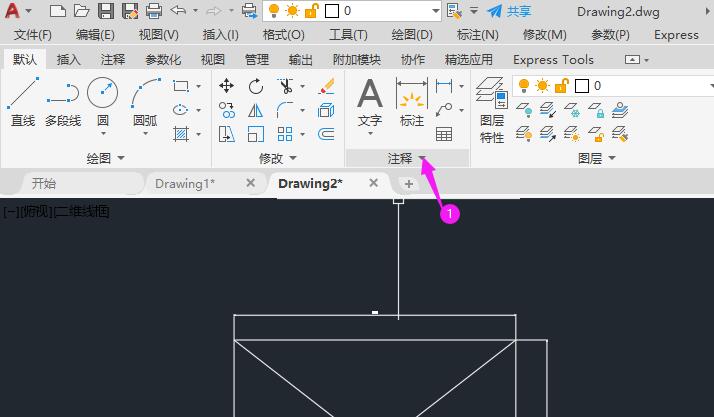
Task: Save drawing with the floppy disk icon
Action: pos(106,10)
